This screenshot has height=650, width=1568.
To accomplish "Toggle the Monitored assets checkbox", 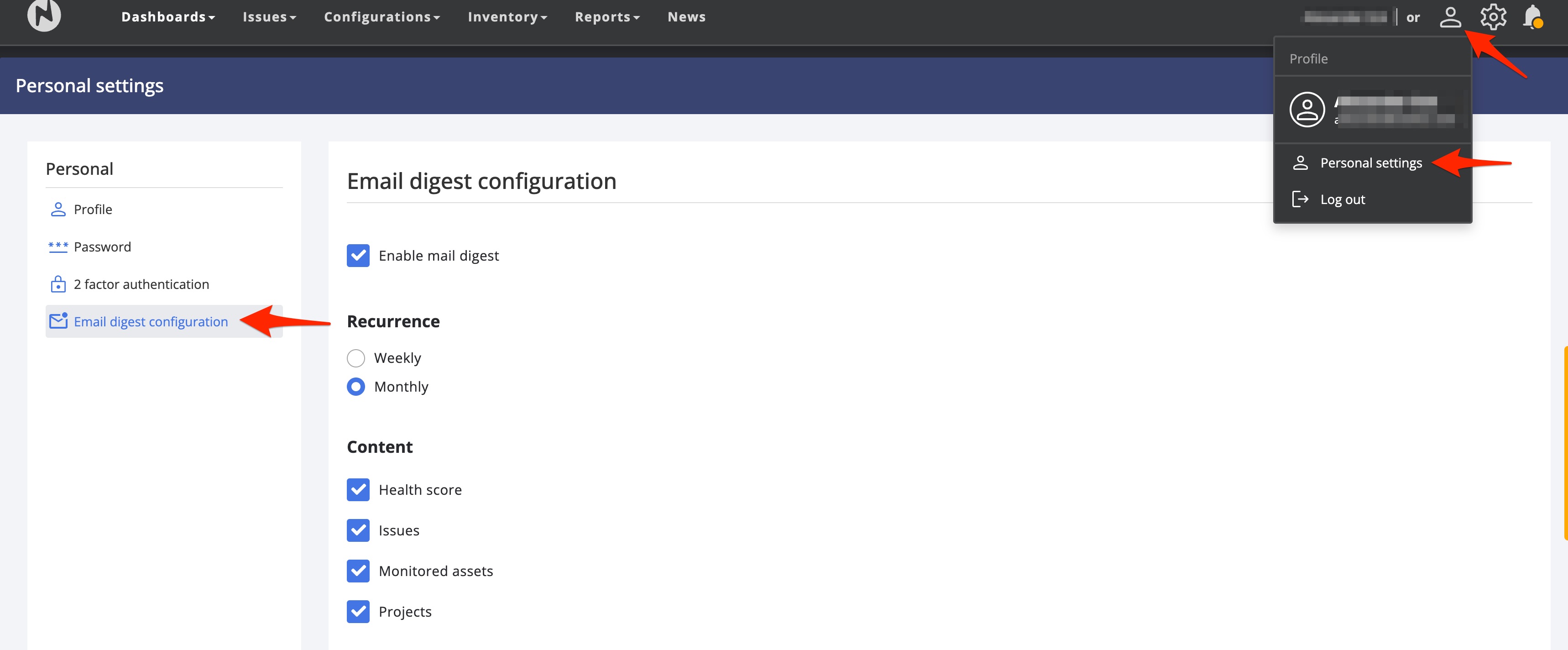I will point(358,571).
